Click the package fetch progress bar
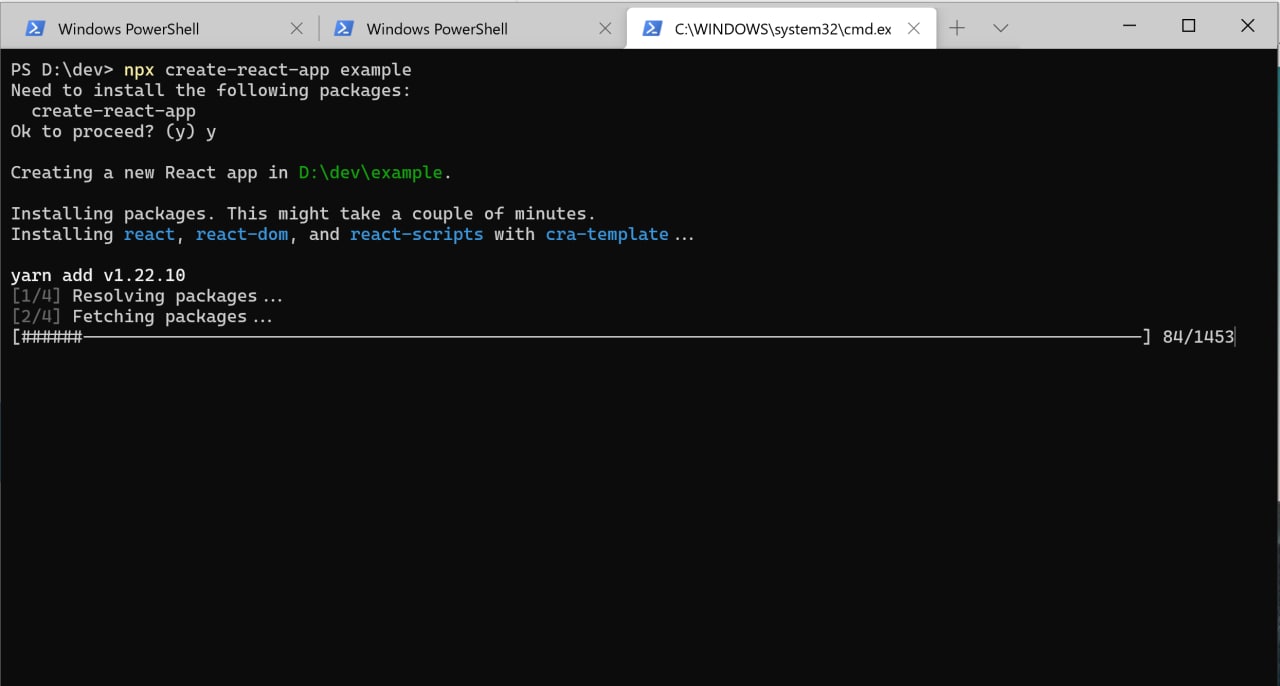Screen dimensions: 1280x686 tap(580, 338)
